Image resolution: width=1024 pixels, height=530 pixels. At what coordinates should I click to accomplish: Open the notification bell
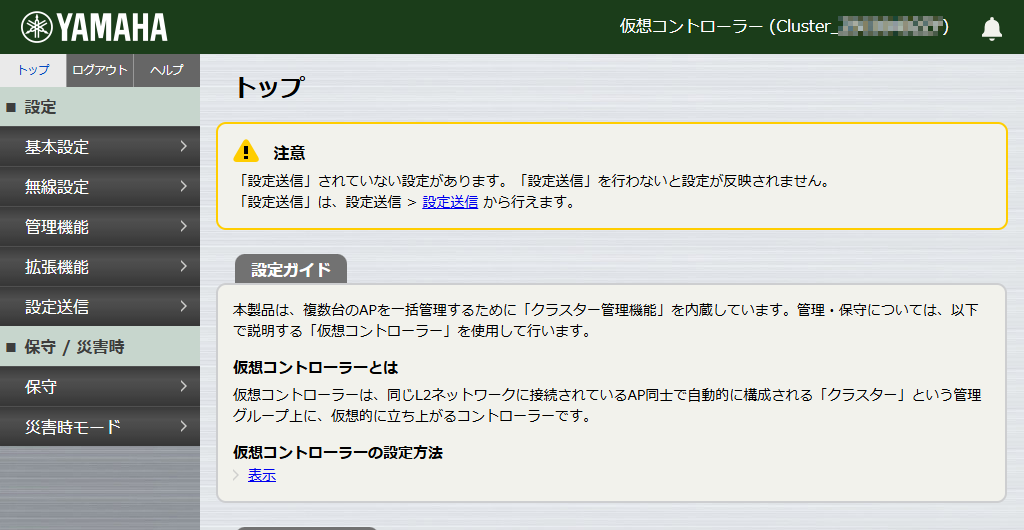(991, 28)
